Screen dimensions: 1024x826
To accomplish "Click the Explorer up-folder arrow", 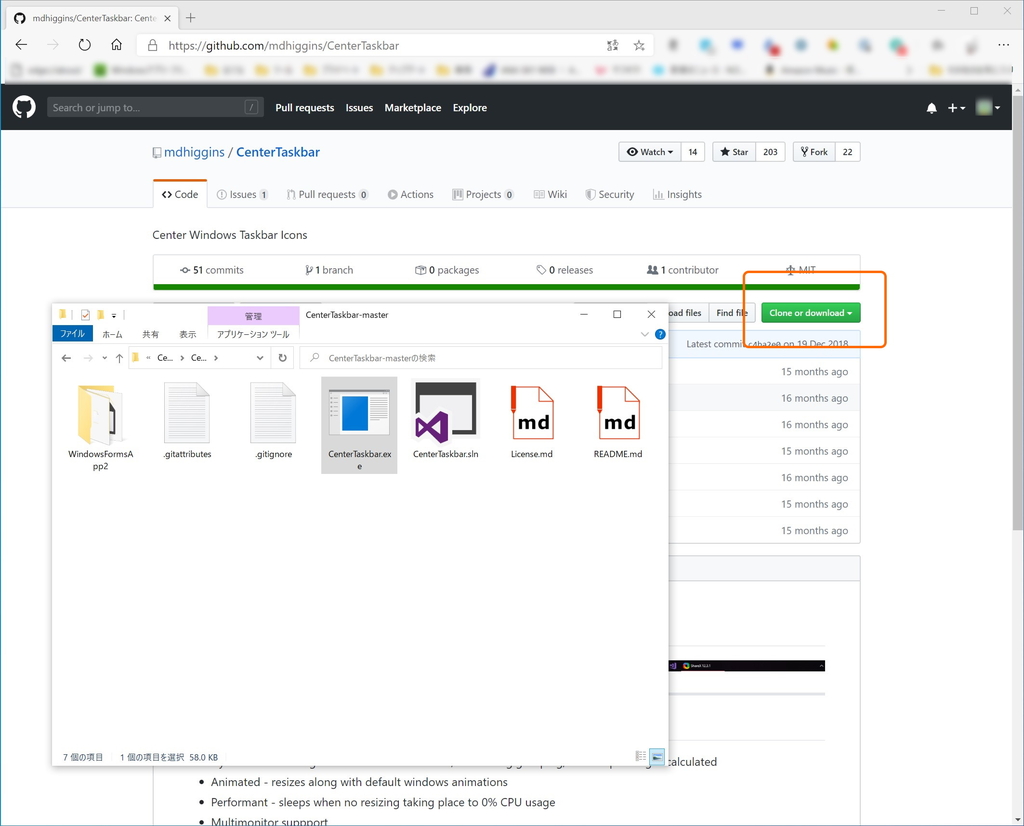I will point(119,358).
